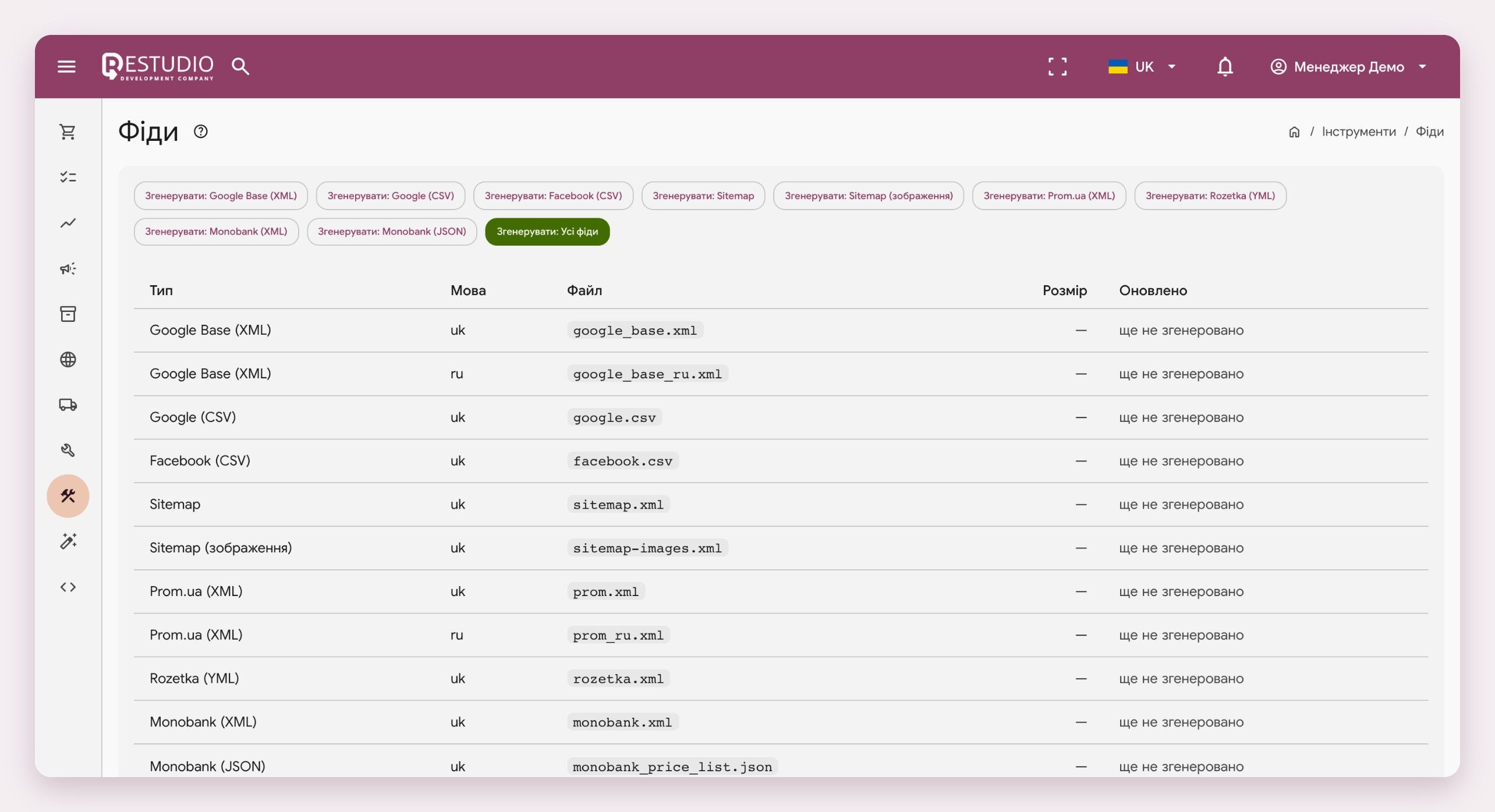
Task: Open the globe sidebar icon
Action: (x=68, y=359)
